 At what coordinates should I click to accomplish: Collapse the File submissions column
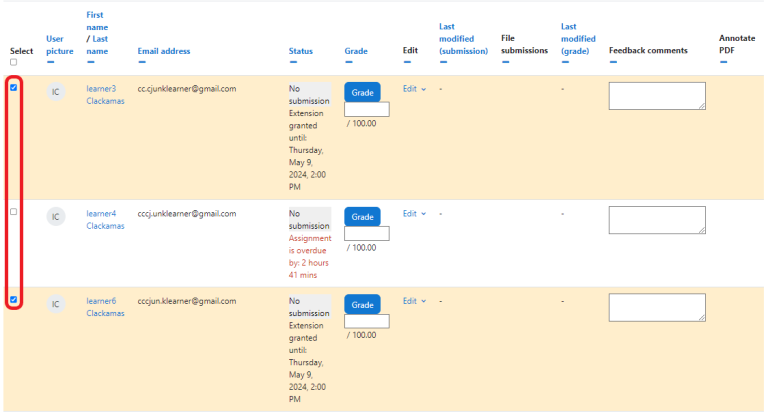(505, 62)
